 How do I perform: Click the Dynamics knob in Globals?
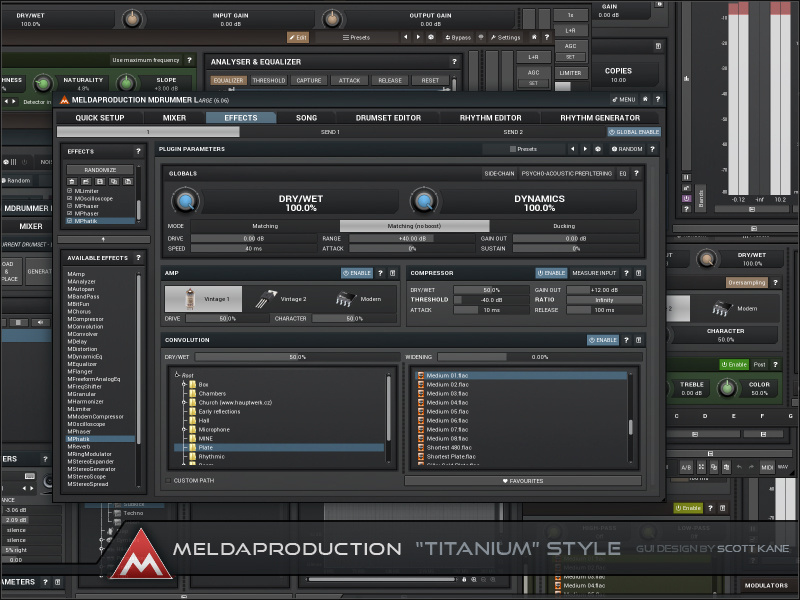[424, 202]
